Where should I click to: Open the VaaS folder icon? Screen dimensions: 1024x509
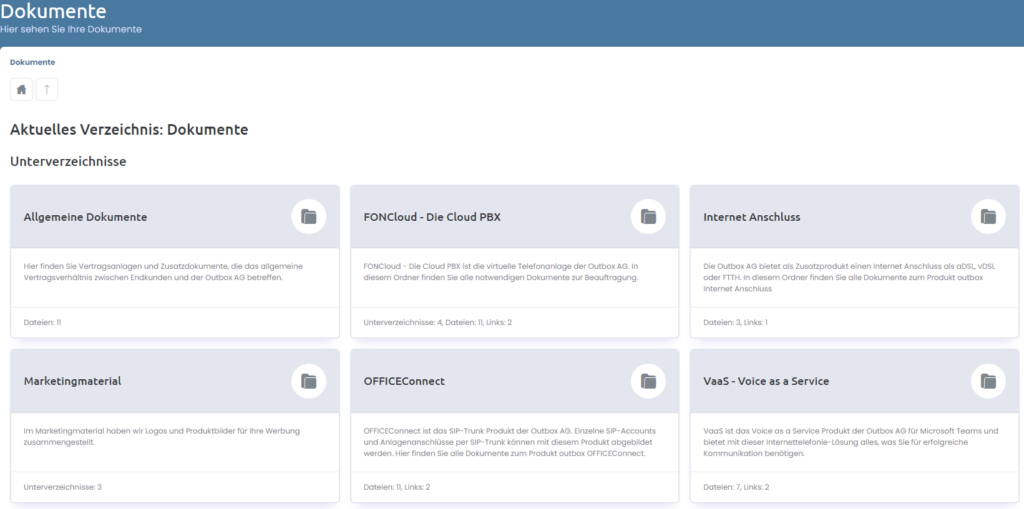pos(988,381)
